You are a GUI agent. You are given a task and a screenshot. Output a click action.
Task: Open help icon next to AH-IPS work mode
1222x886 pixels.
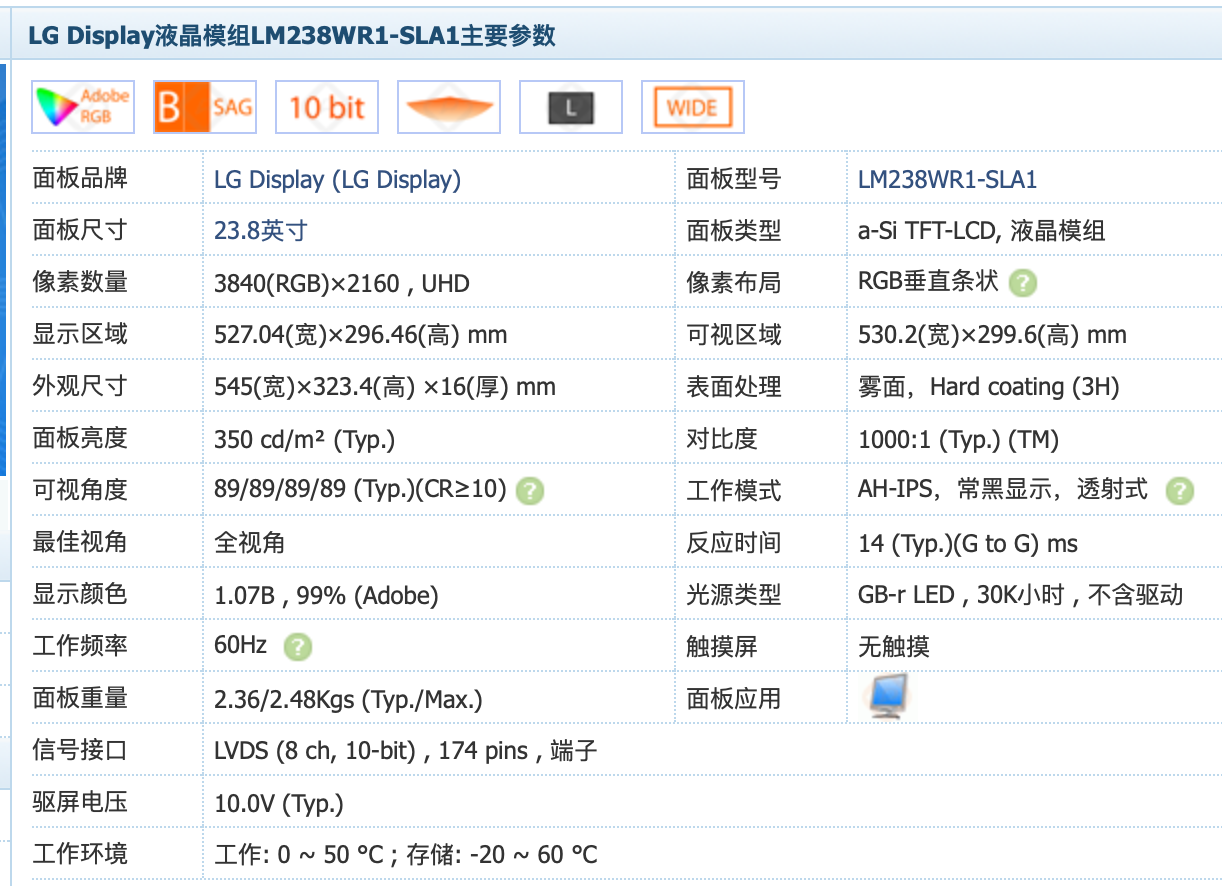coord(1180,491)
